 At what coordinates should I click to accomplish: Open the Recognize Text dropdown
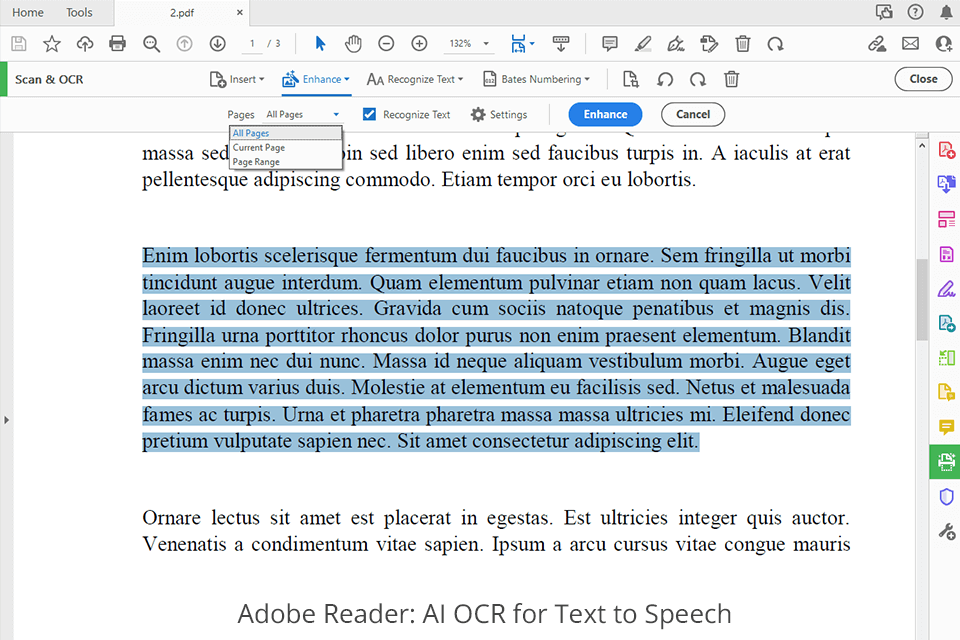click(415, 79)
